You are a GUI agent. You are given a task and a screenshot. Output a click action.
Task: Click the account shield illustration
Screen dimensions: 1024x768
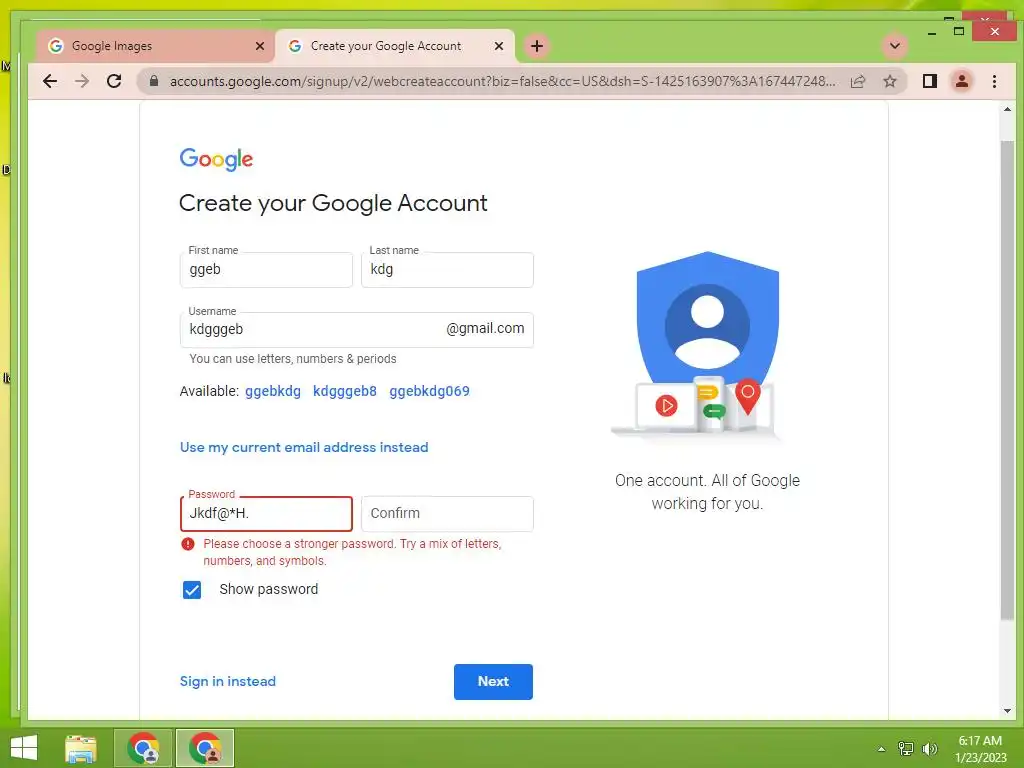pyautogui.click(x=707, y=345)
